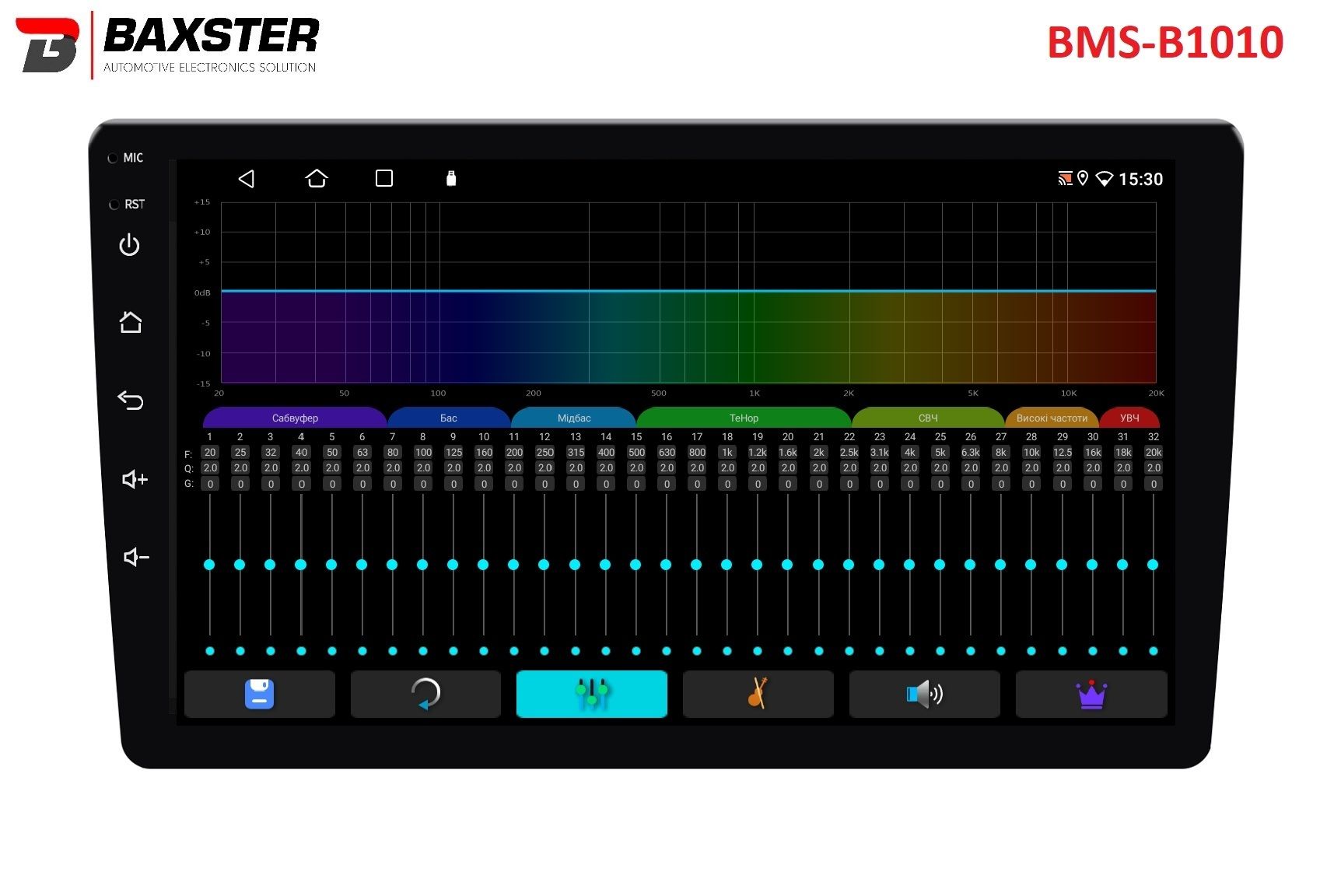This screenshot has height=896, width=1327.
Task: Select the Високі частоти band group
Action: [1052, 418]
